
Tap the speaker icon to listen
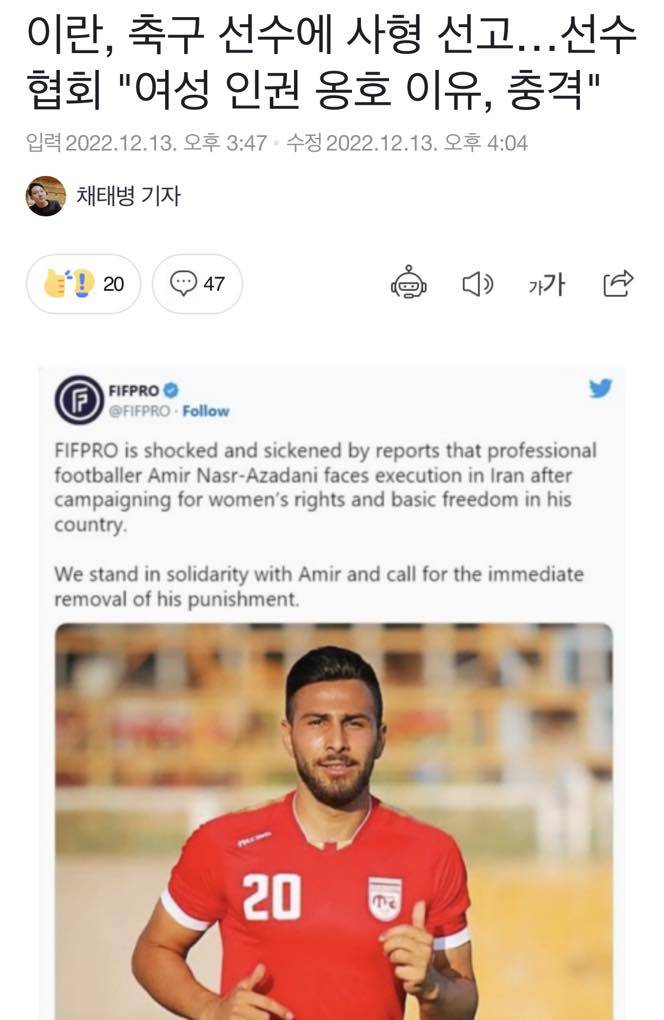pos(478,284)
